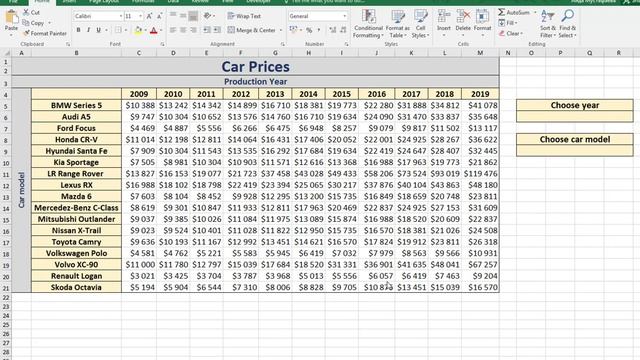
Task: Click the Paste clipboard icon
Action: 11,18
